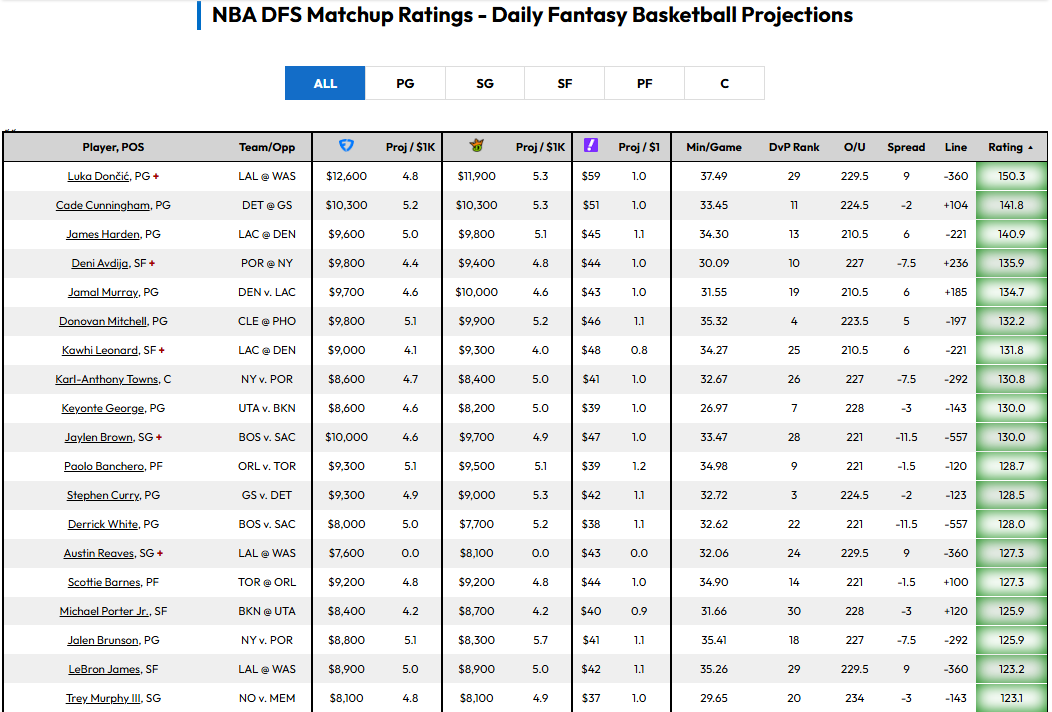
Task: Click Luka Dončić's green 150.3 rating cell
Action: coord(1011,176)
